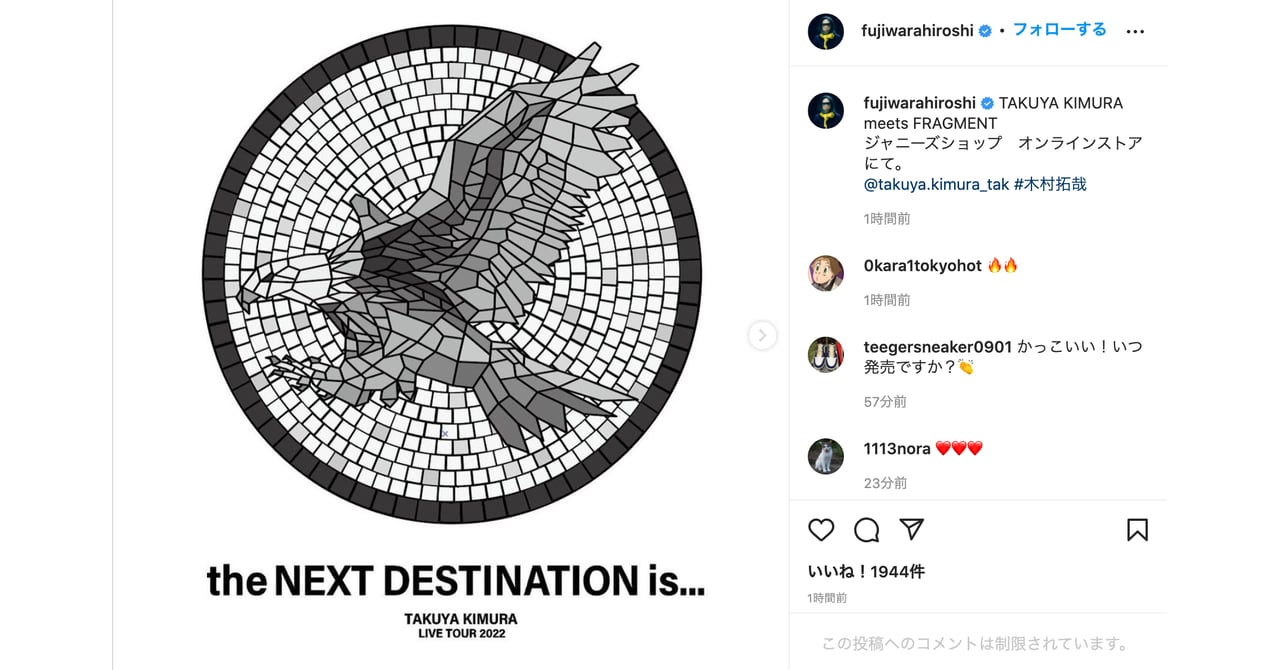Click the フォローする follow button
This screenshot has height=670, width=1280.
(1059, 30)
